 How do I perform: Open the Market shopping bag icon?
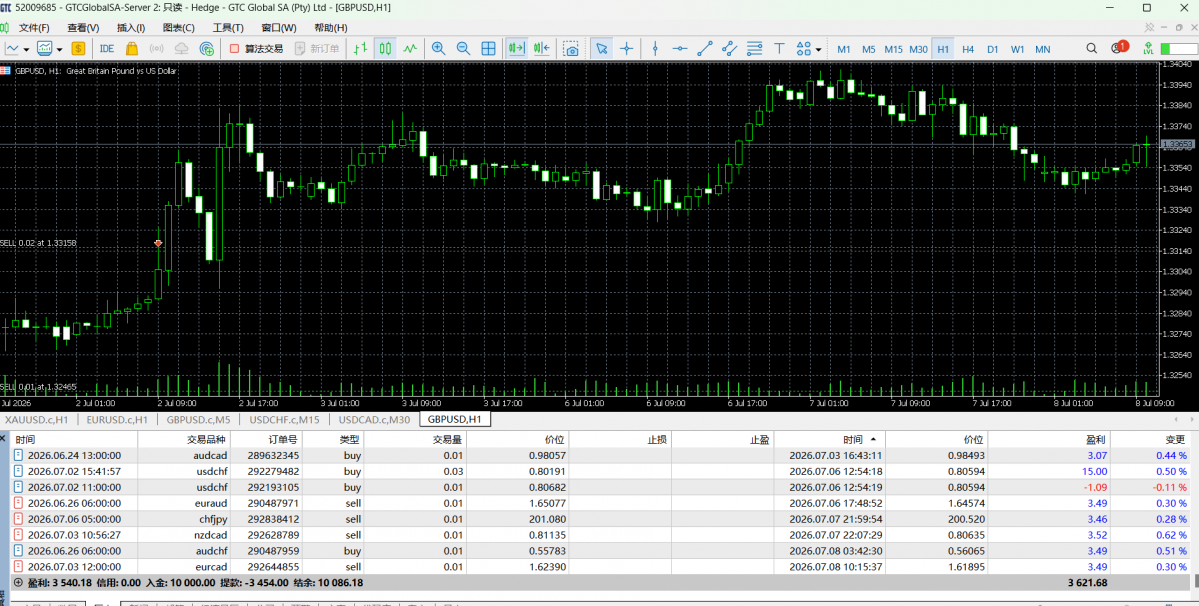coord(132,49)
